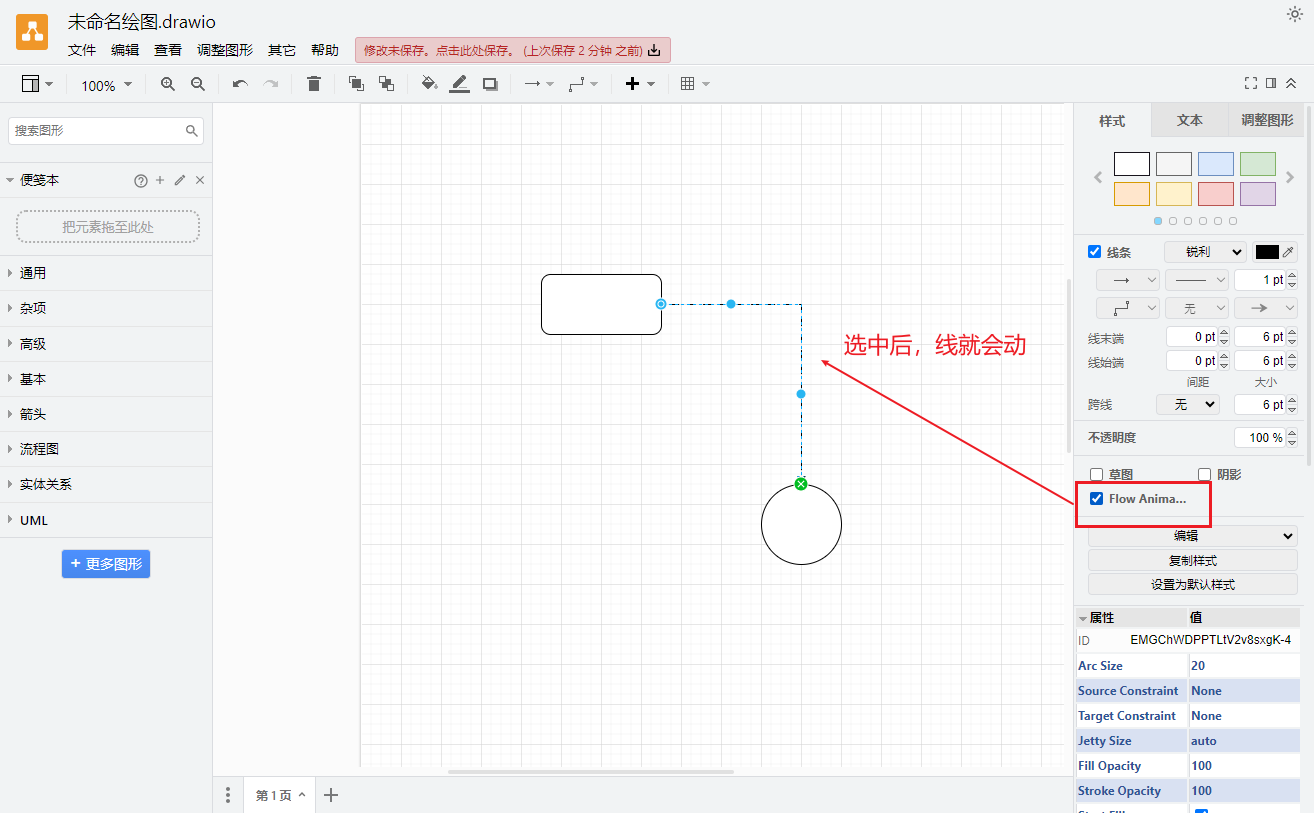Open the 查看 menu
Image resolution: width=1314 pixels, height=813 pixels.
(168, 50)
